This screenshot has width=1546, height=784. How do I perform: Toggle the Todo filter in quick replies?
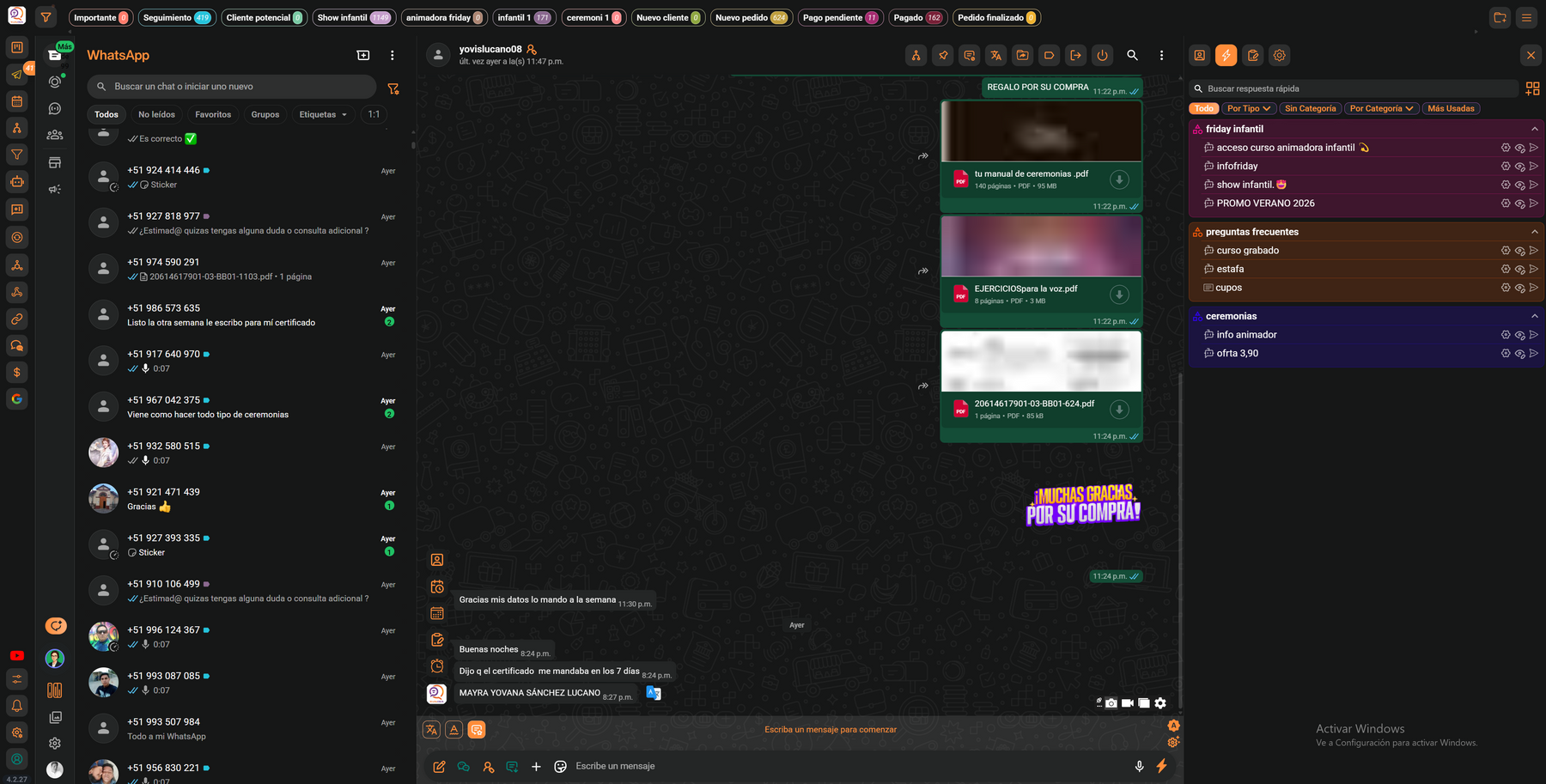click(x=1203, y=108)
